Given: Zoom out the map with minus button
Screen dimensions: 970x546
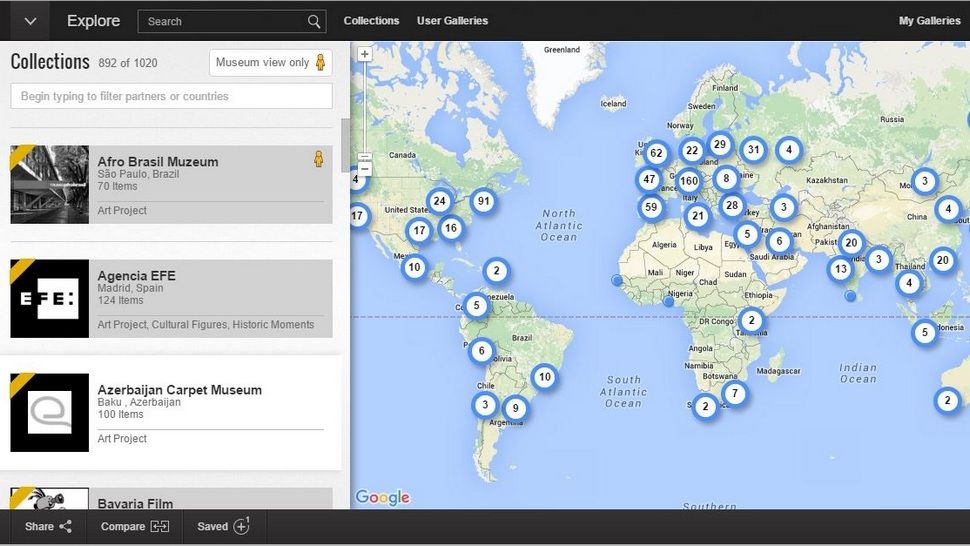Looking at the screenshot, I should pyautogui.click(x=365, y=169).
